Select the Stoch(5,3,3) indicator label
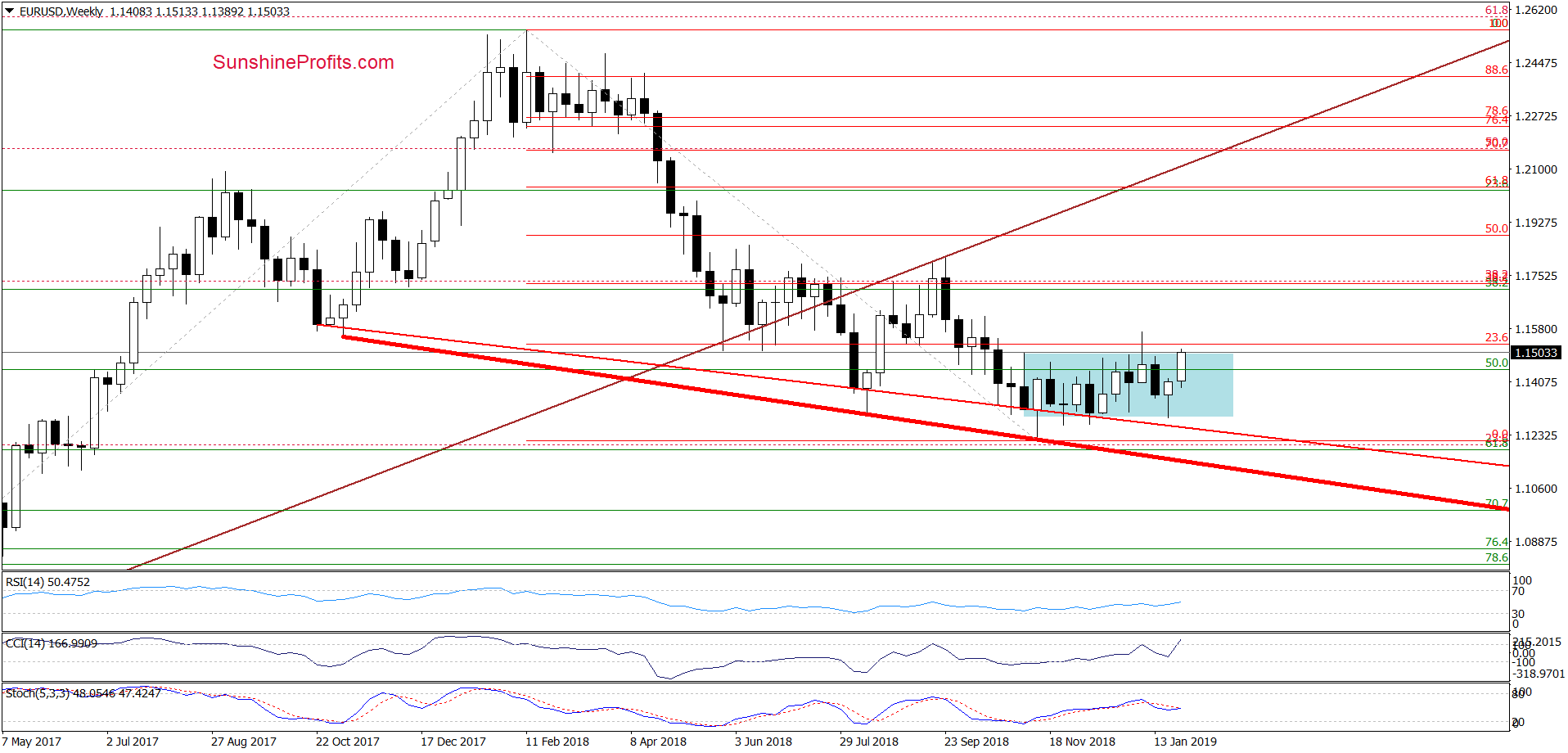This screenshot has height=753, width=1568. click(83, 693)
